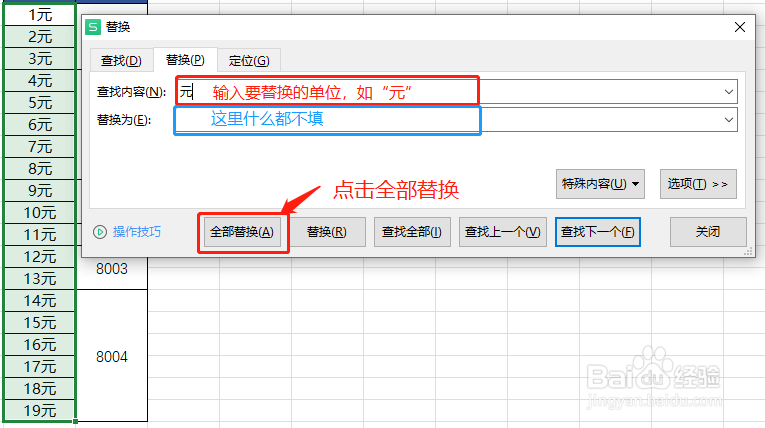Select cell containing 18元
Viewport: 765px width, 428px height.
pos(40,388)
